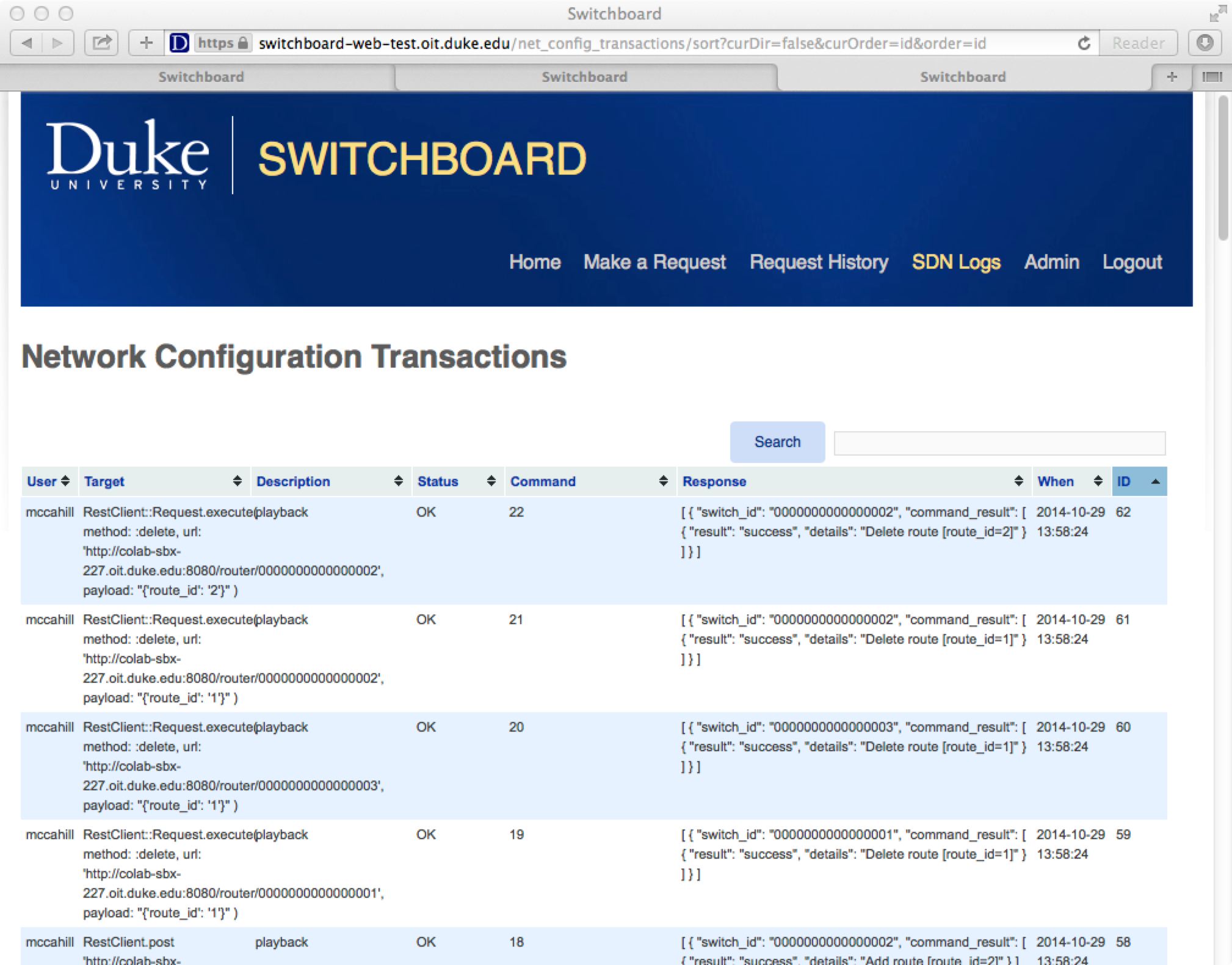
Task: Click Command value 18
Action: tap(516, 942)
